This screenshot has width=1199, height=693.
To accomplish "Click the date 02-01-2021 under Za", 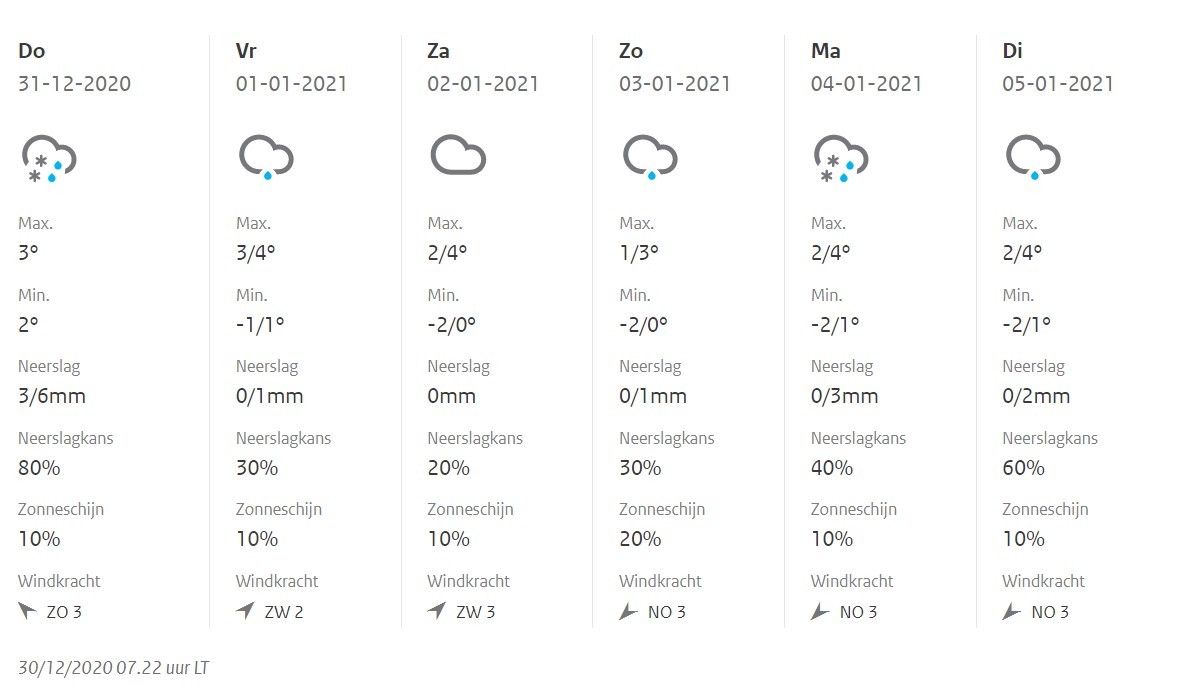I will point(483,84).
